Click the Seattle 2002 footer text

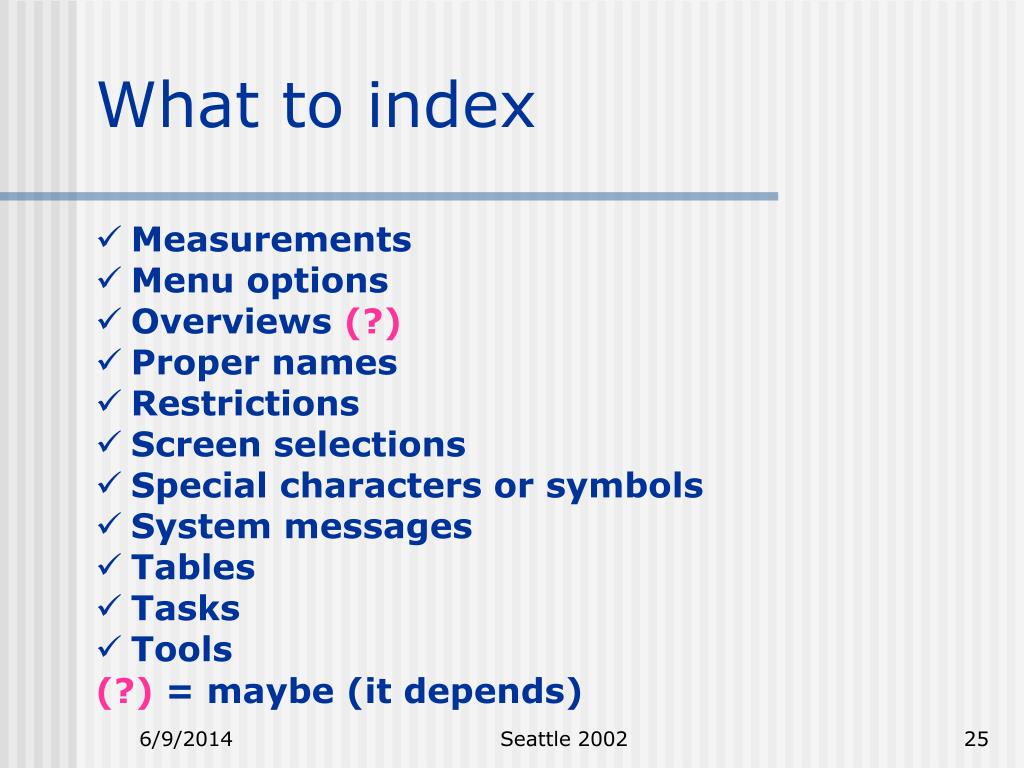click(564, 739)
